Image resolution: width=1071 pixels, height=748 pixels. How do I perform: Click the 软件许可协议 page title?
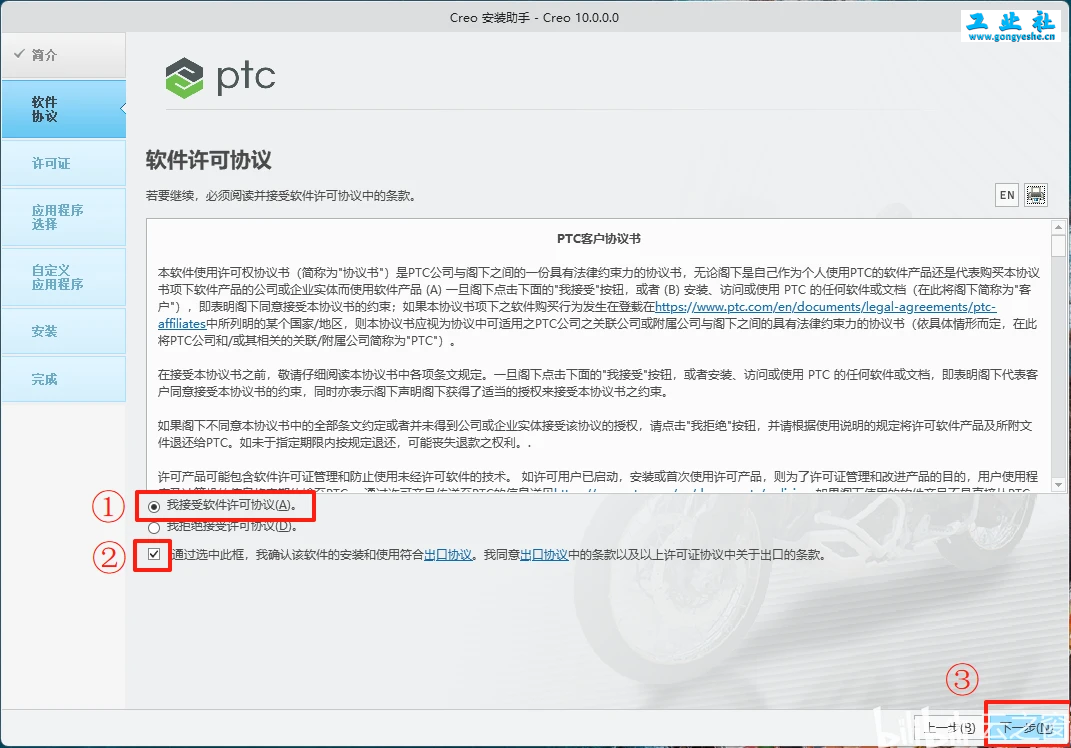pyautogui.click(x=208, y=160)
